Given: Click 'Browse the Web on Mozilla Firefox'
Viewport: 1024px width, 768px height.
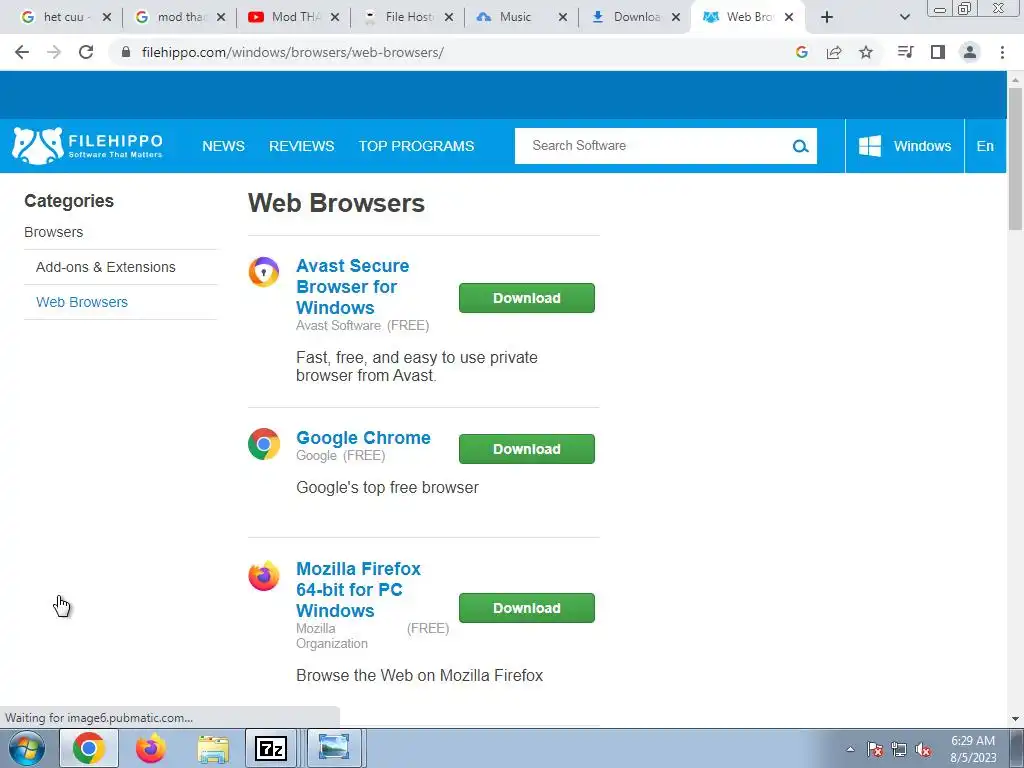Looking at the screenshot, I should click(419, 675).
